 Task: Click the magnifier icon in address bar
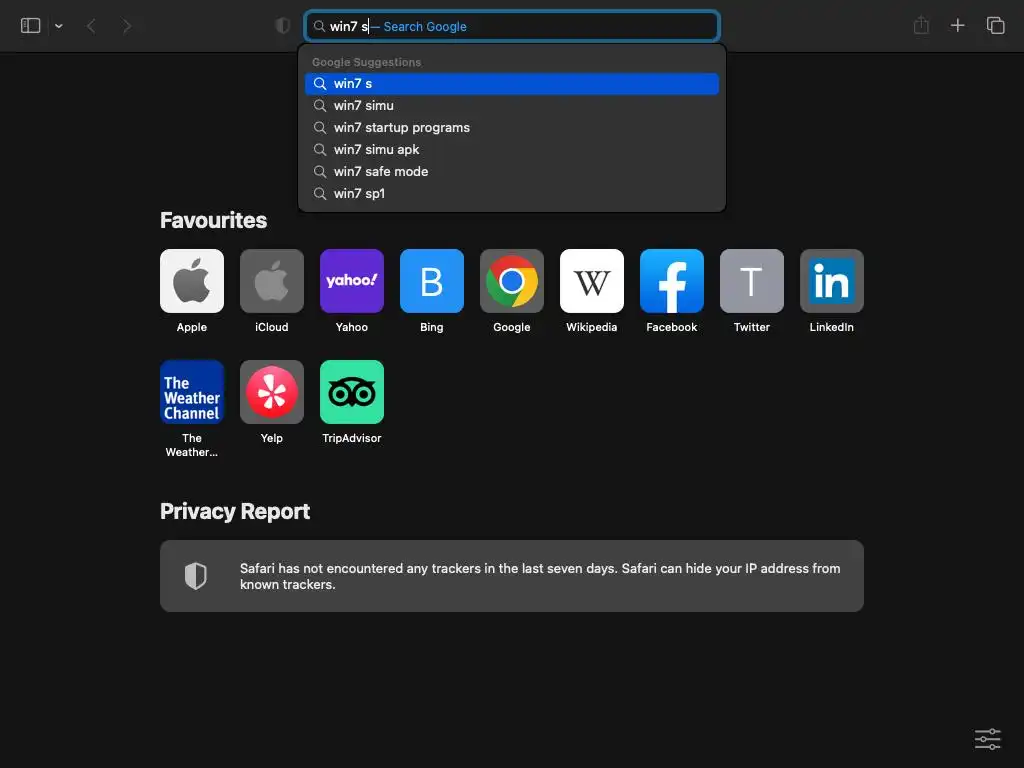[x=319, y=26]
